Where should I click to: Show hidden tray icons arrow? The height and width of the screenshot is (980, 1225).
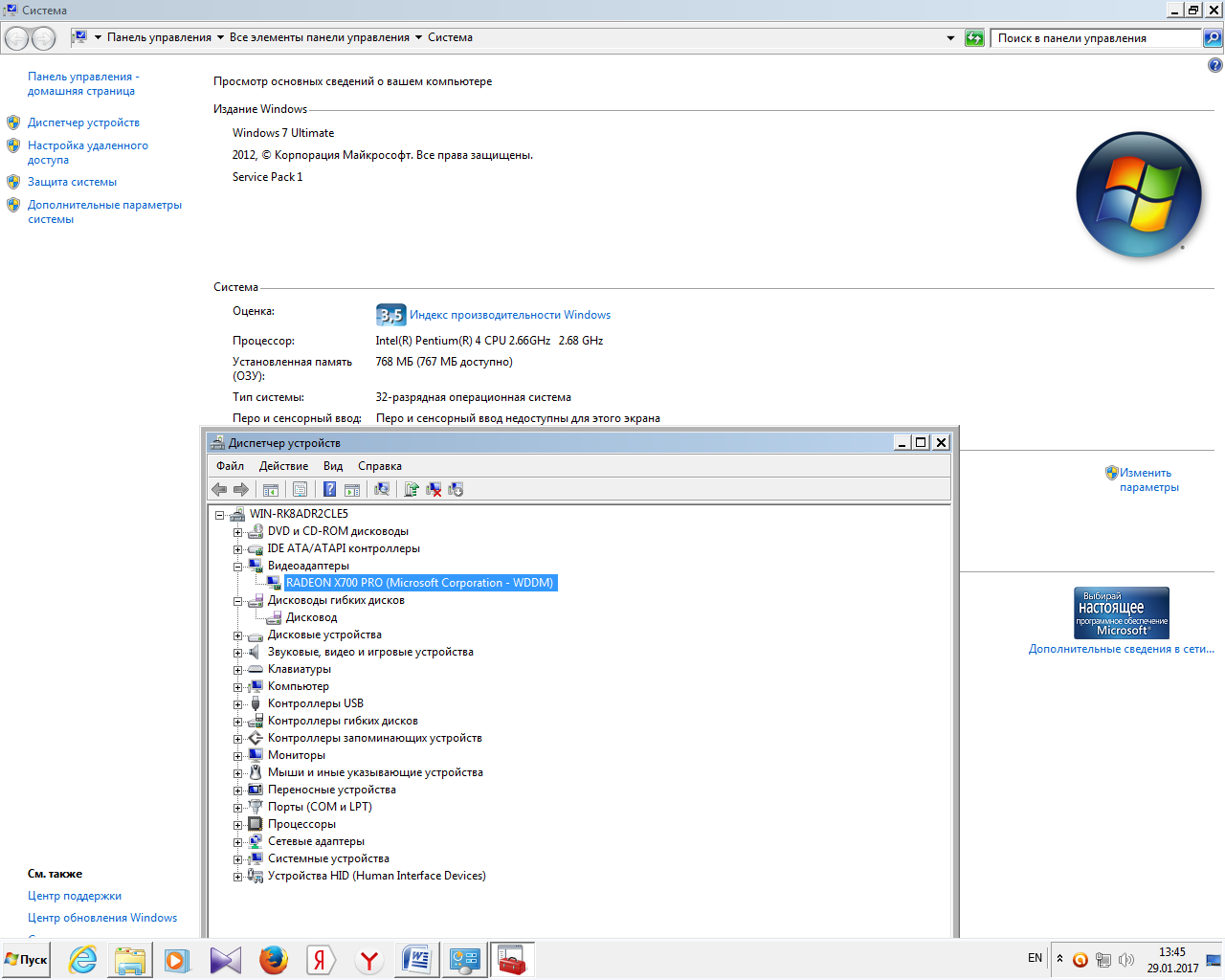(1059, 958)
